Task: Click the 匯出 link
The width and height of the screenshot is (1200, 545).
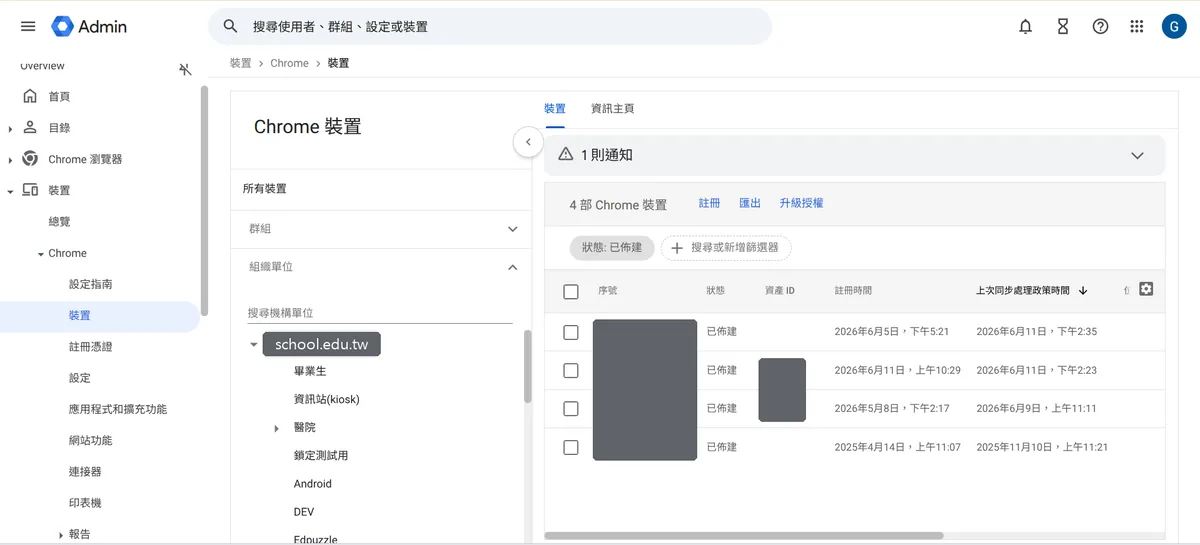Action: pos(750,203)
